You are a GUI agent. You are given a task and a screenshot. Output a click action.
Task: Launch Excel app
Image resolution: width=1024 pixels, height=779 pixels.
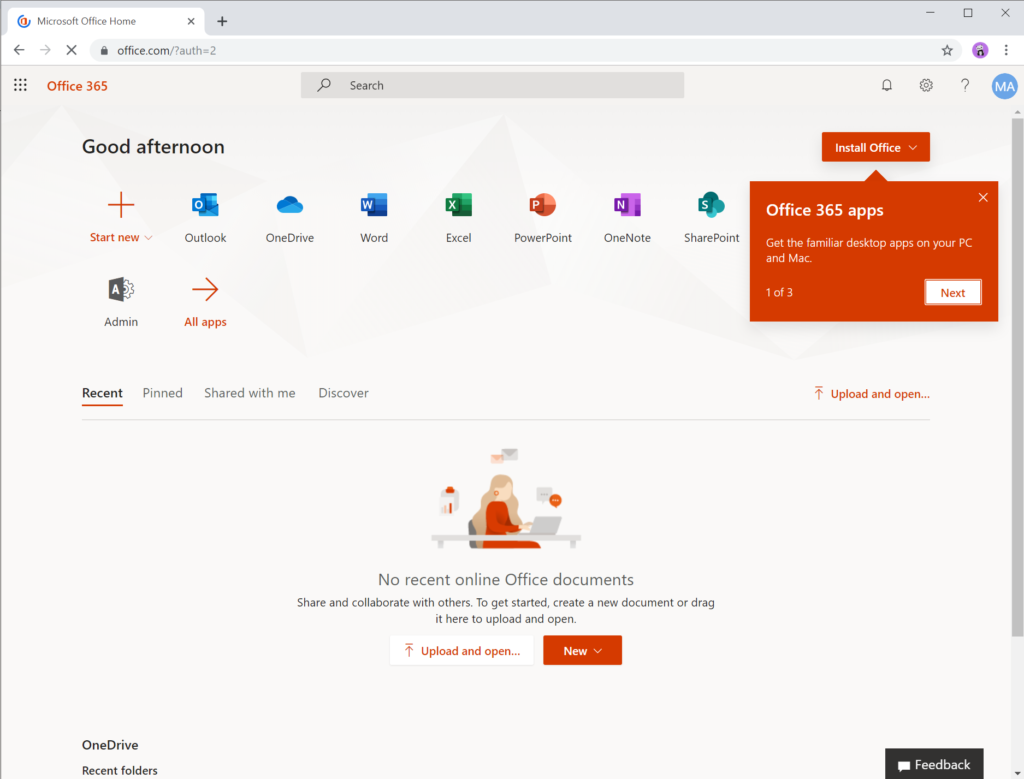click(x=458, y=219)
